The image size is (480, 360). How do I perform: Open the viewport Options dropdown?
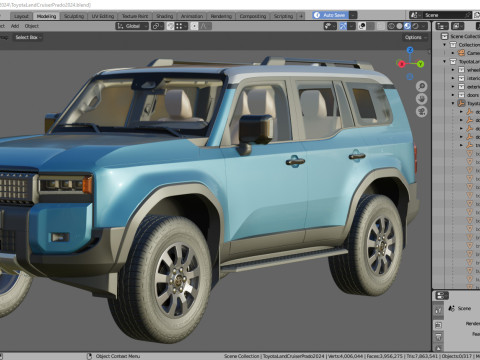pos(415,37)
